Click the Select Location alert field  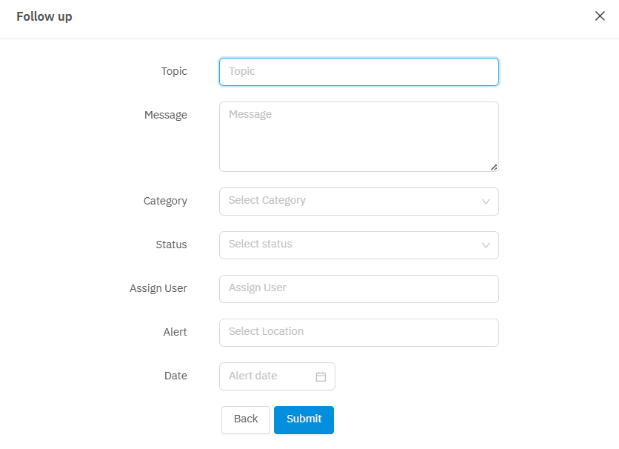tap(358, 332)
